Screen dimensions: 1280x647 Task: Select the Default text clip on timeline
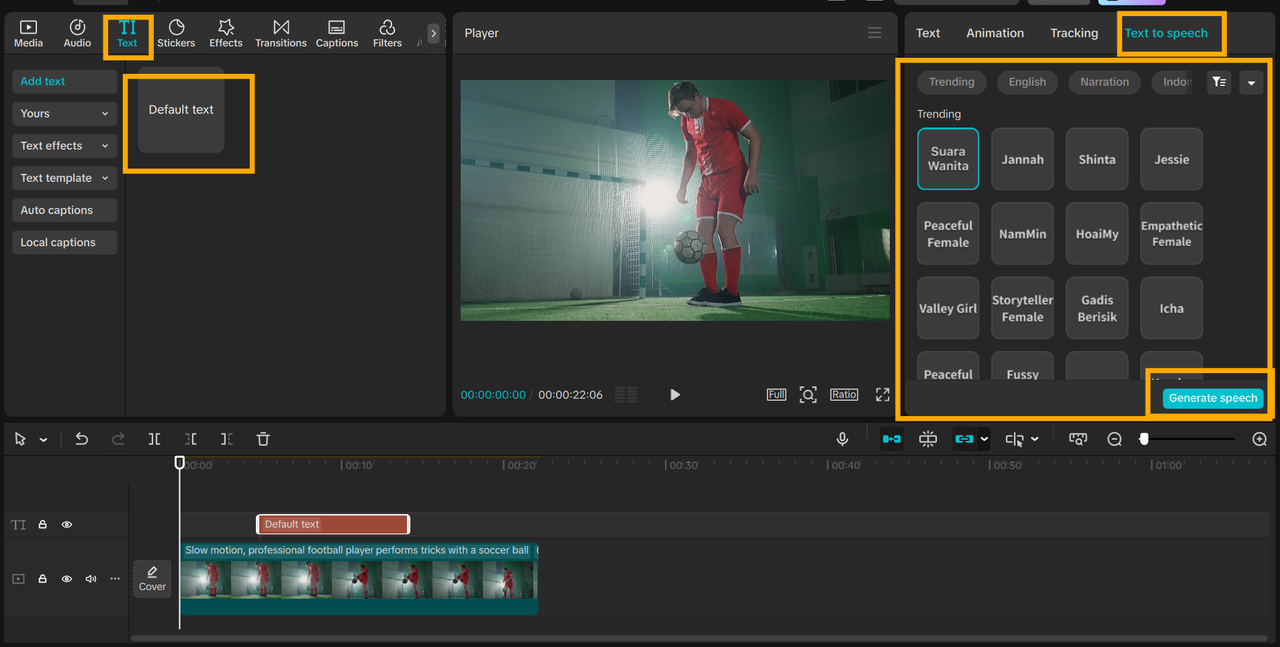pos(333,524)
